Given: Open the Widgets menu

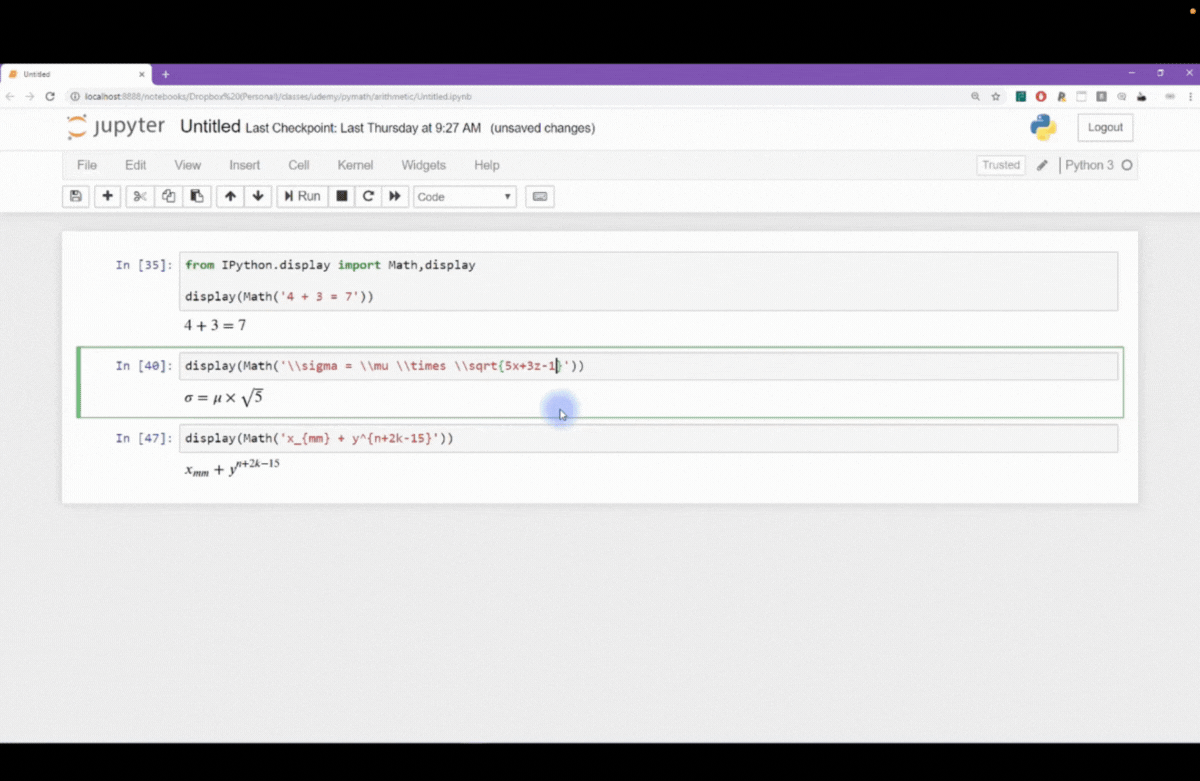Looking at the screenshot, I should click(423, 165).
